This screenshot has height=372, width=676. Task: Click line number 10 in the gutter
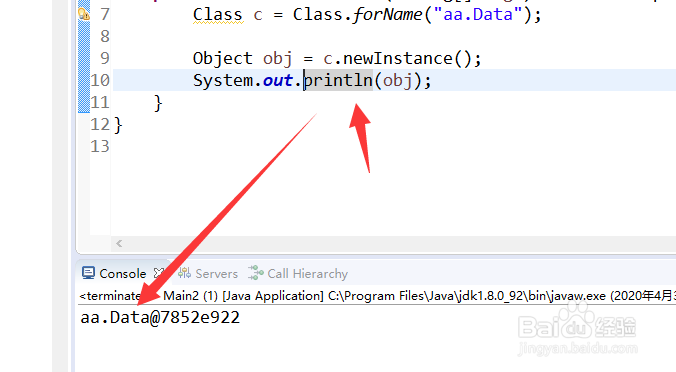coord(100,81)
